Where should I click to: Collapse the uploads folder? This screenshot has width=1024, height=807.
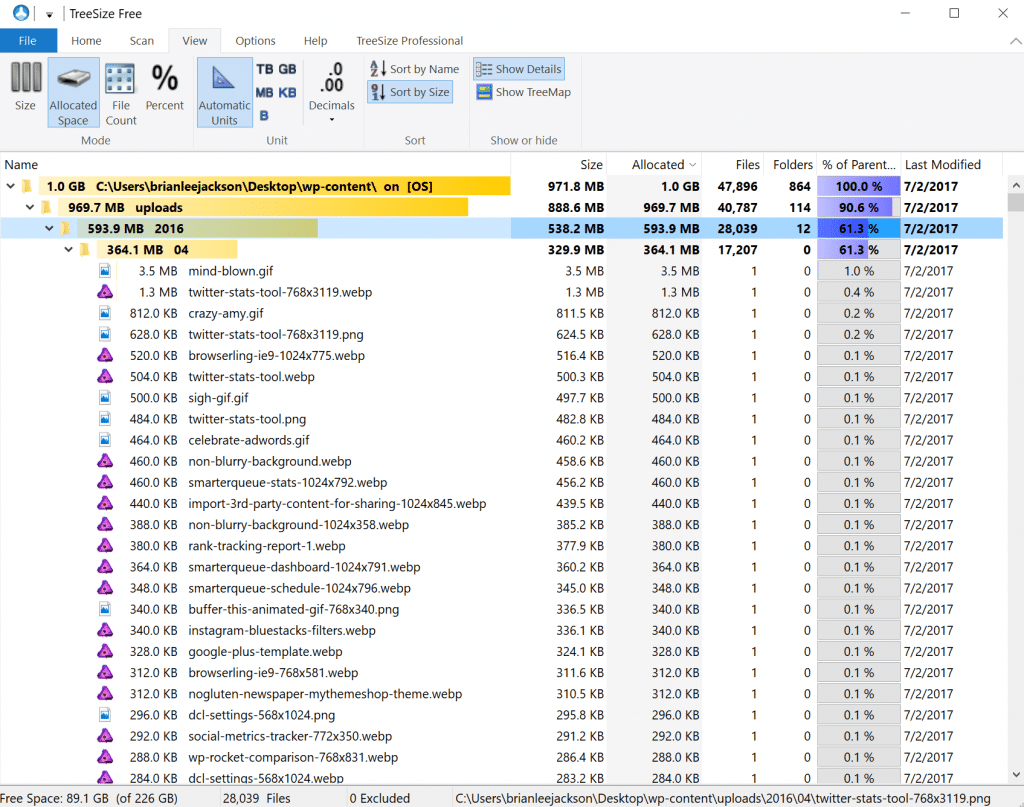pyautogui.click(x=29, y=207)
